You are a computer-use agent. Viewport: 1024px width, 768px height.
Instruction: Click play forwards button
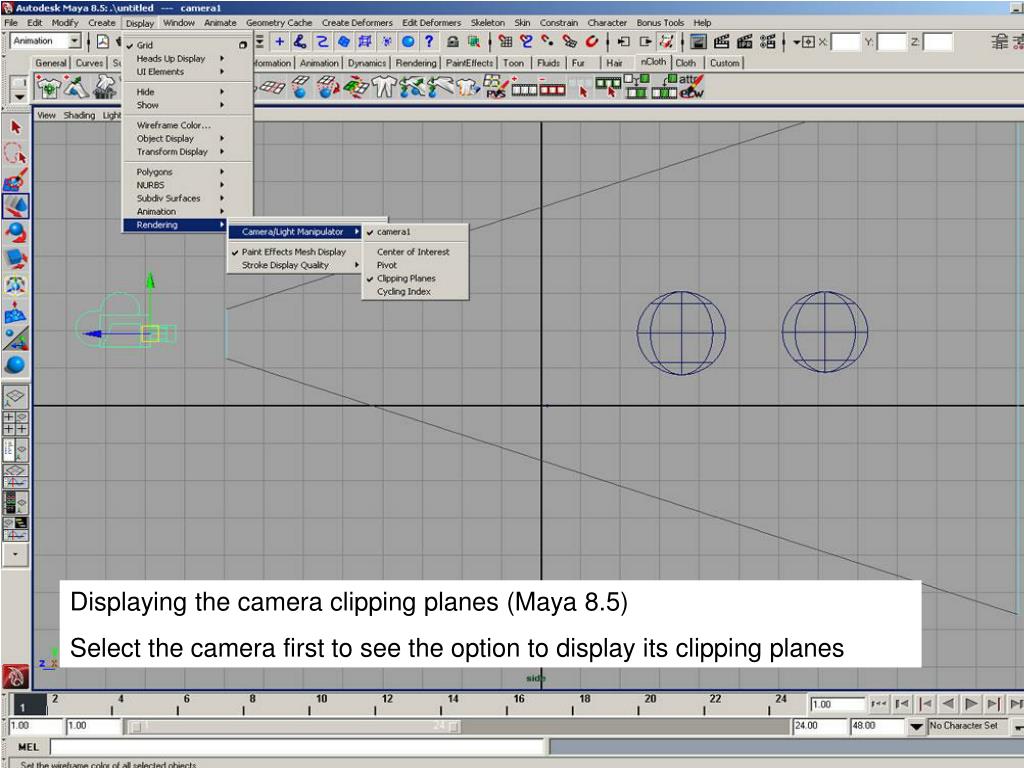(x=971, y=704)
